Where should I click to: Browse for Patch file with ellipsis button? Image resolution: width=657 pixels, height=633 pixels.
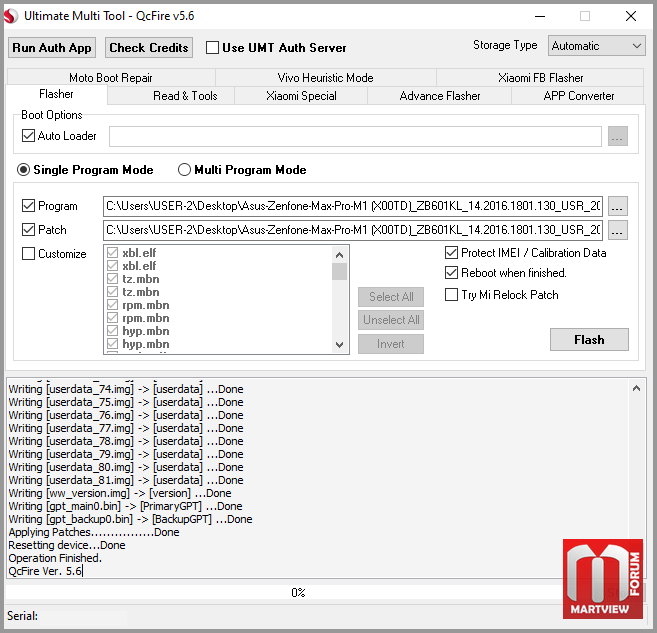click(617, 230)
